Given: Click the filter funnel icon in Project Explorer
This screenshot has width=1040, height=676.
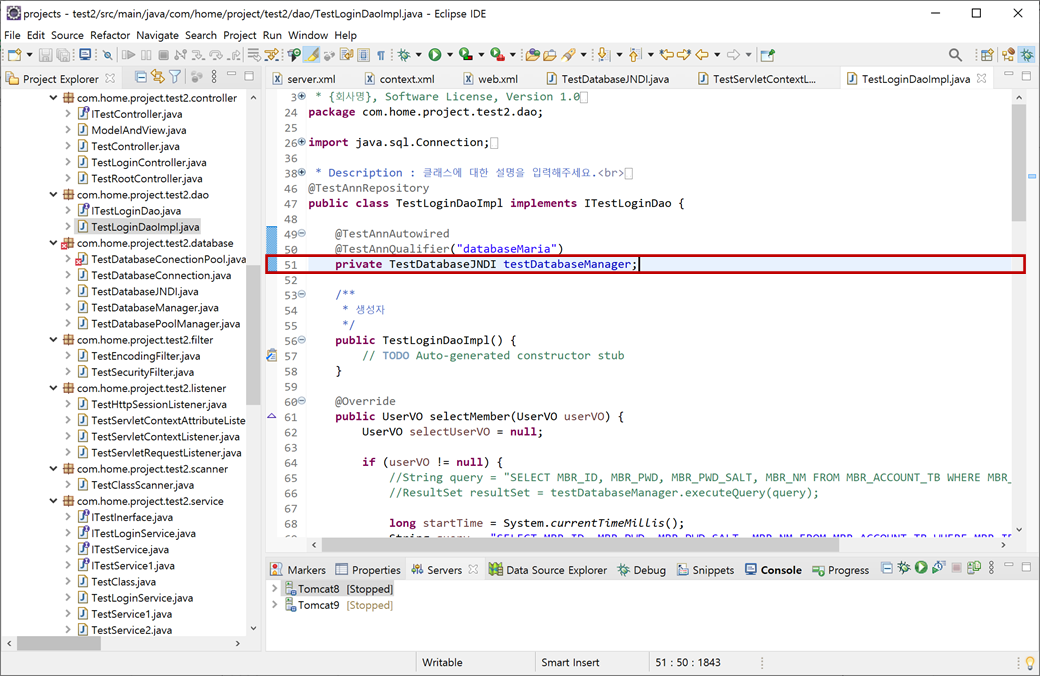Looking at the screenshot, I should 175,77.
